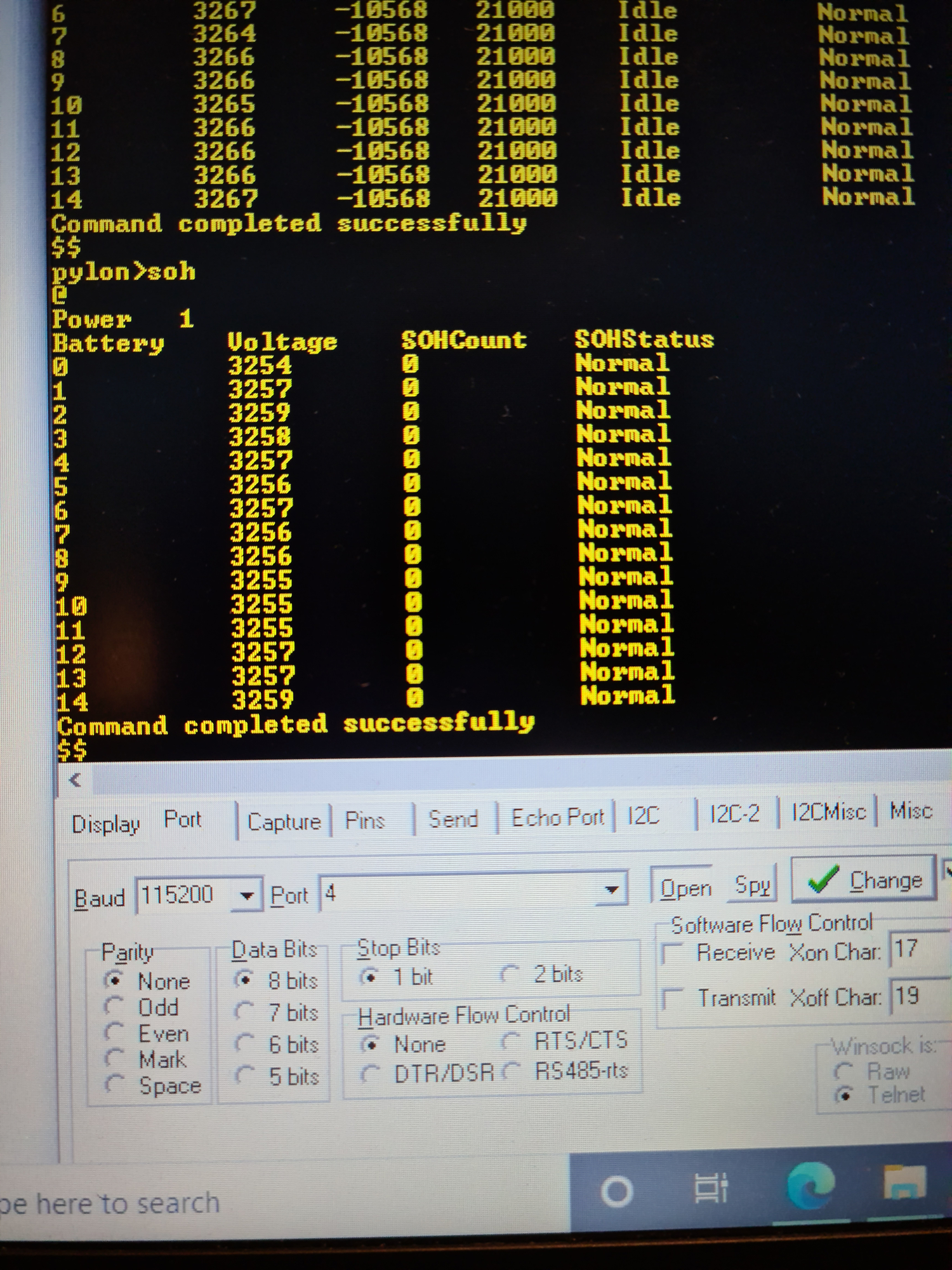Open the Pins tab
This screenshot has width=952, height=1270.
[365, 820]
